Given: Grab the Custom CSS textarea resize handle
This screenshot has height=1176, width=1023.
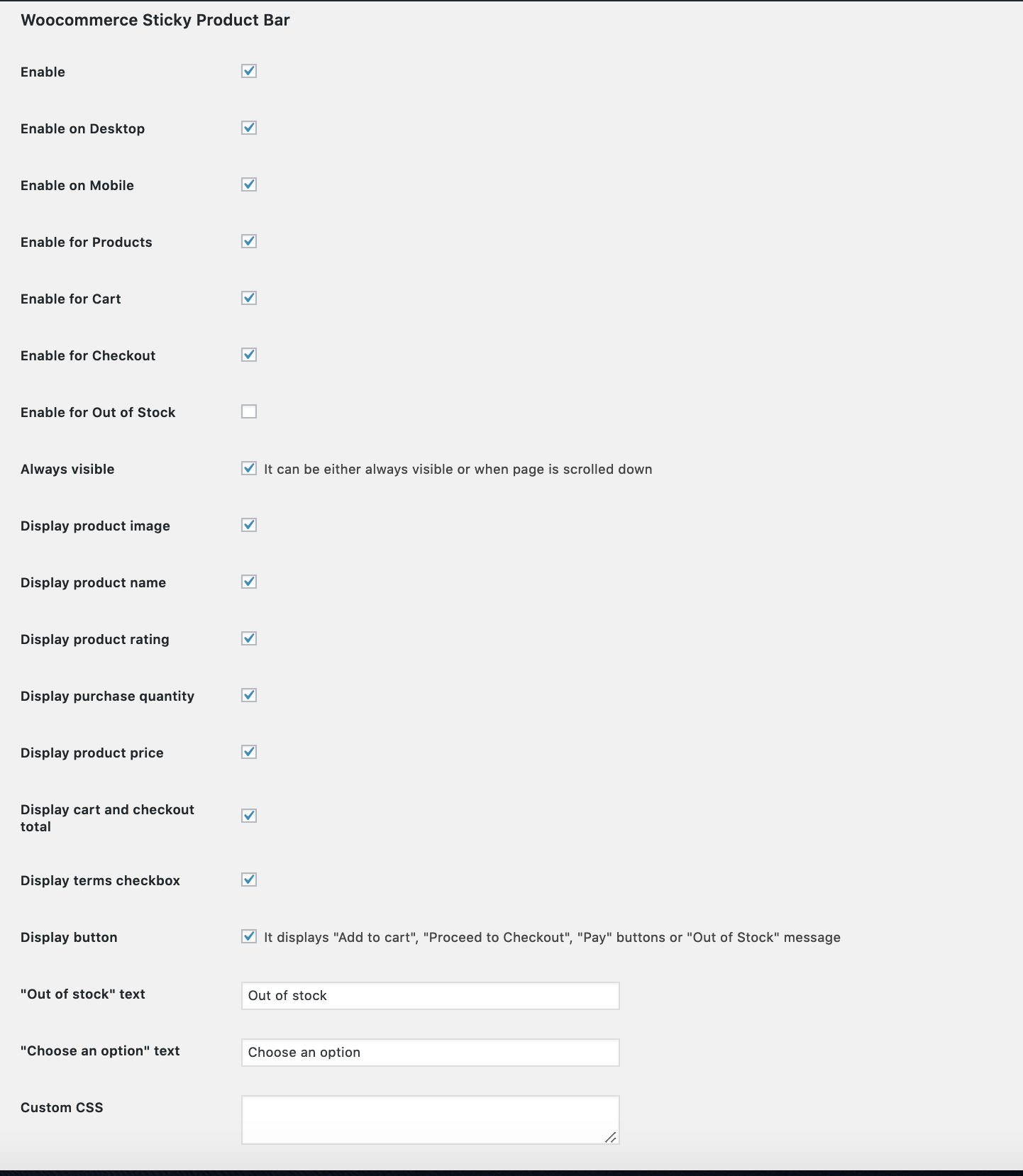Looking at the screenshot, I should pyautogui.click(x=611, y=1137).
